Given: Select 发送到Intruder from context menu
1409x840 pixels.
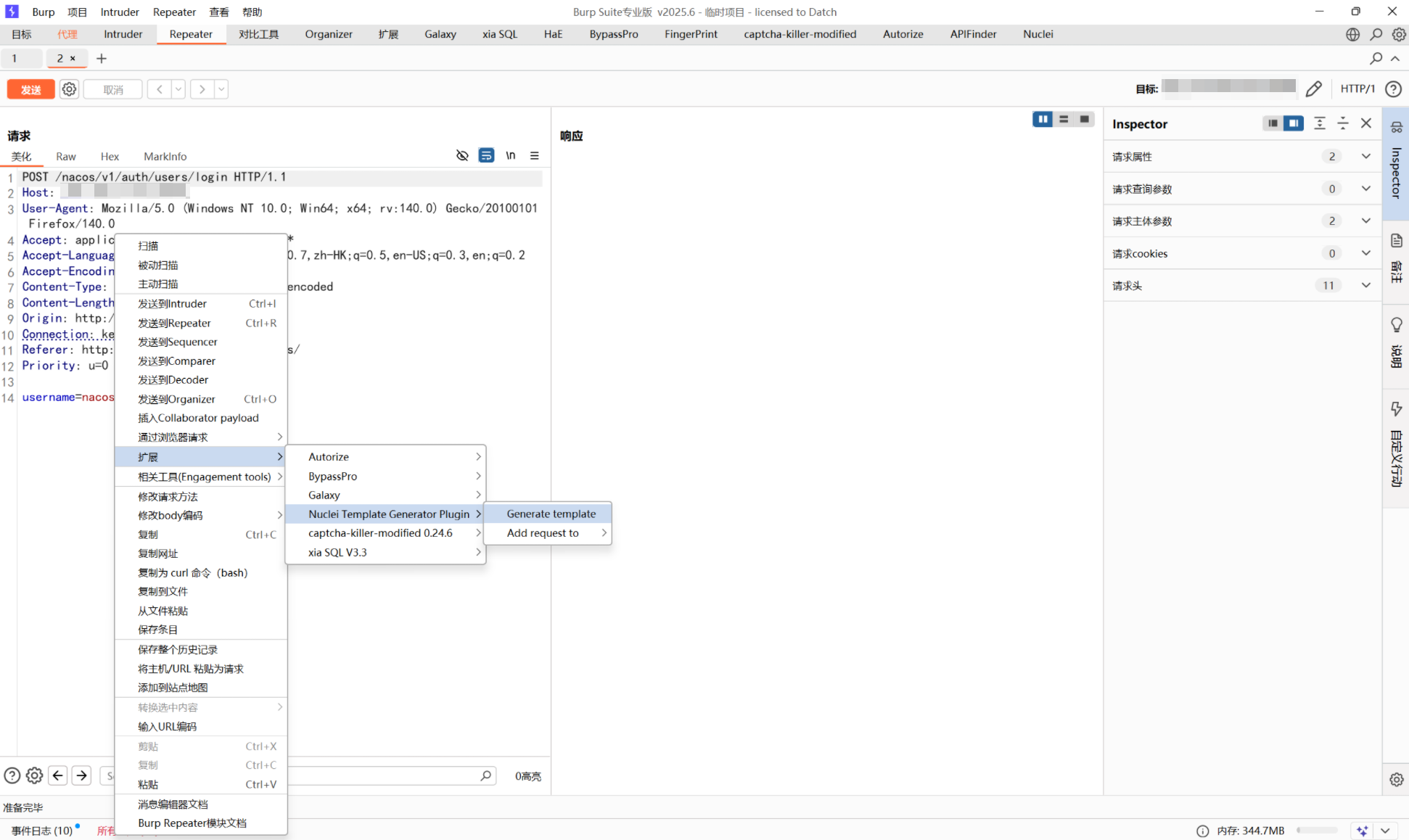Looking at the screenshot, I should tap(173, 304).
